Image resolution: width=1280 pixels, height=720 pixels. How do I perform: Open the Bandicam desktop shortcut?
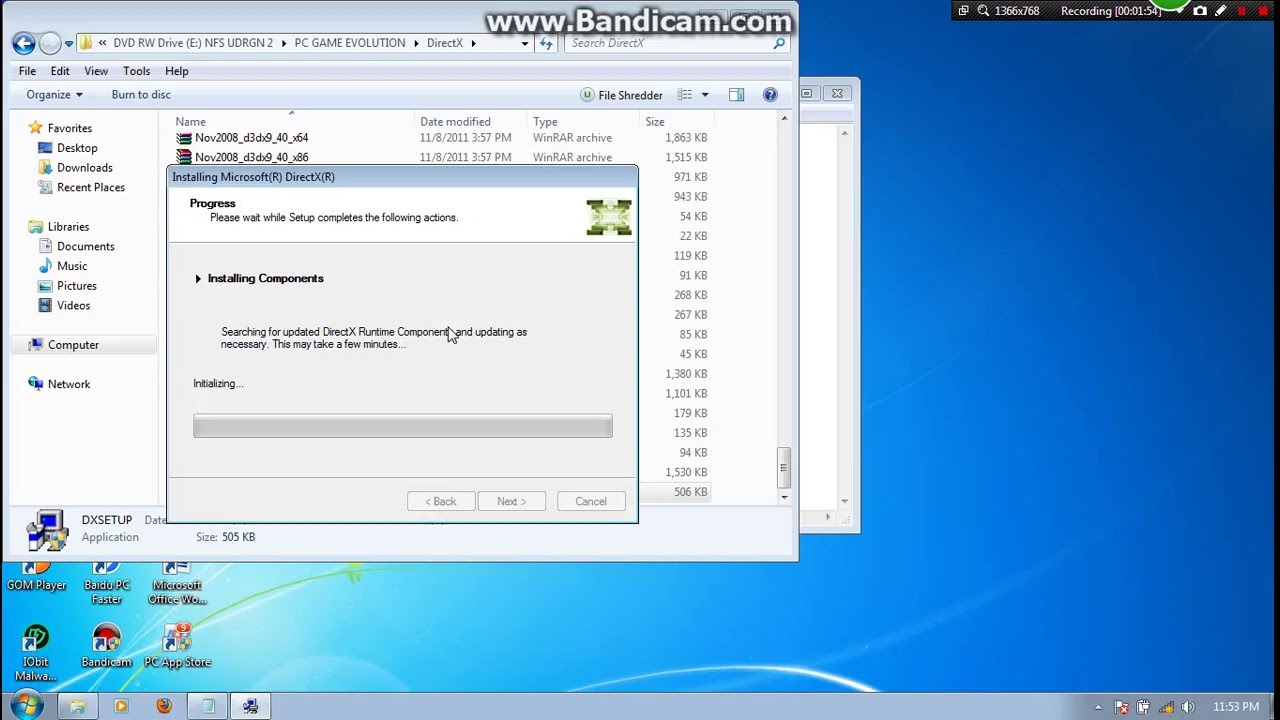(106, 646)
